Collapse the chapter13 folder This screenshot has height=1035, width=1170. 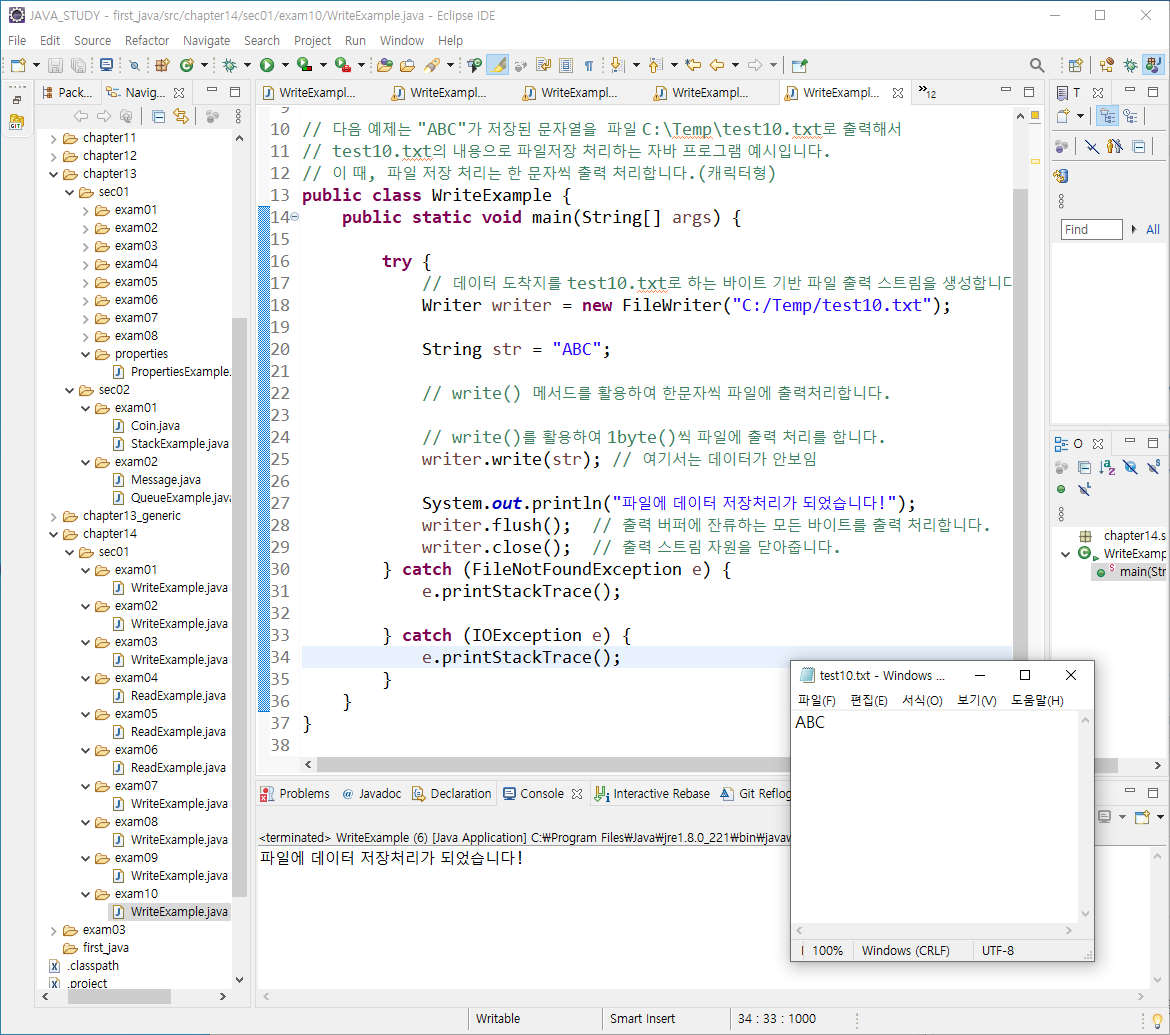coord(54,174)
